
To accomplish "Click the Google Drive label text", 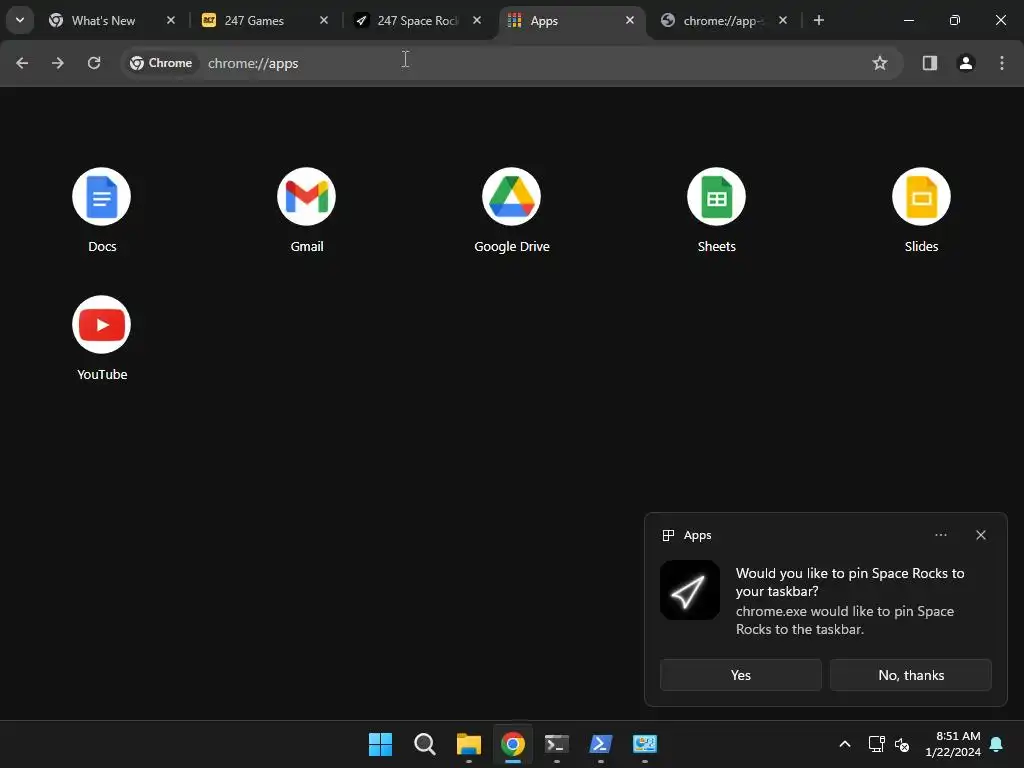I will pos(511,246).
